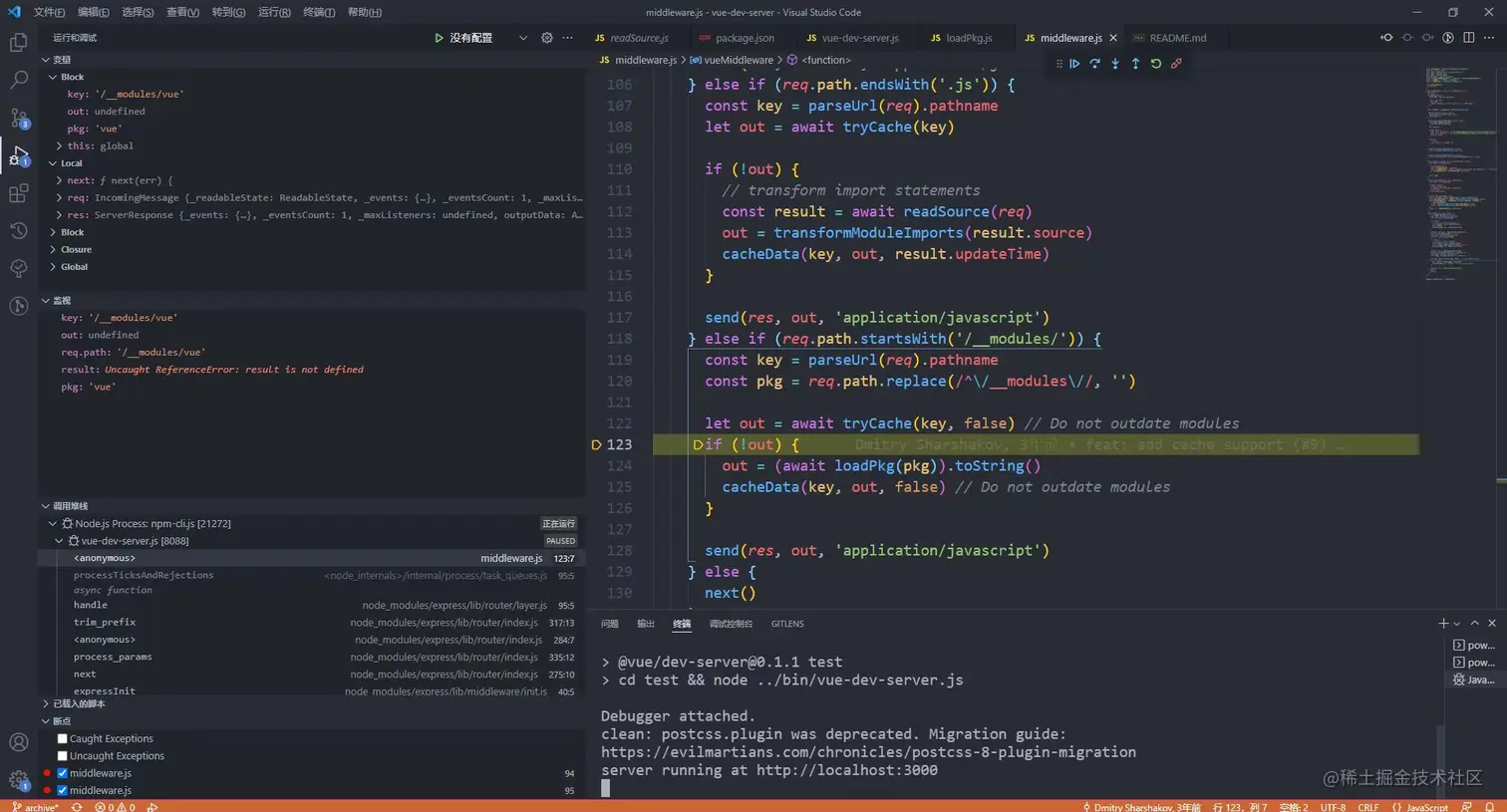Click the sync changes icon in status bar
The image size is (1507, 812).
coord(77,806)
